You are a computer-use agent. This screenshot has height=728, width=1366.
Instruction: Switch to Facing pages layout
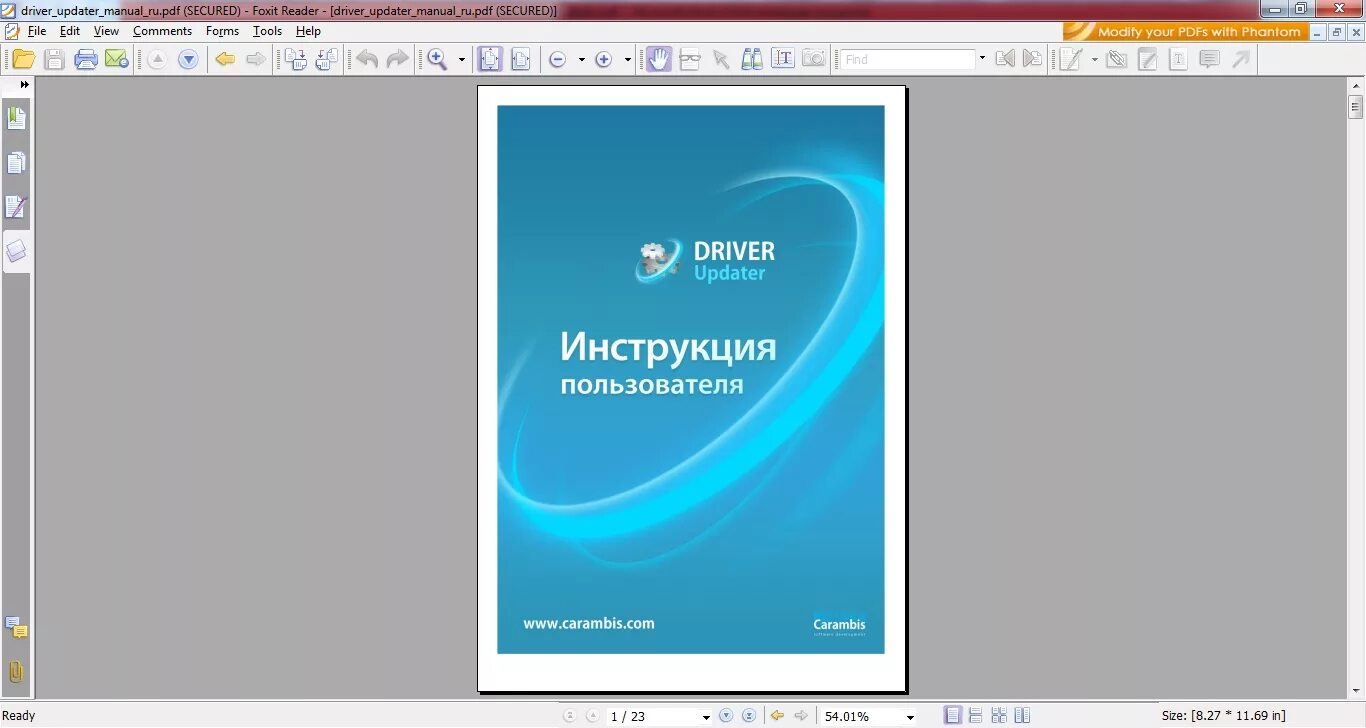coord(1021,716)
